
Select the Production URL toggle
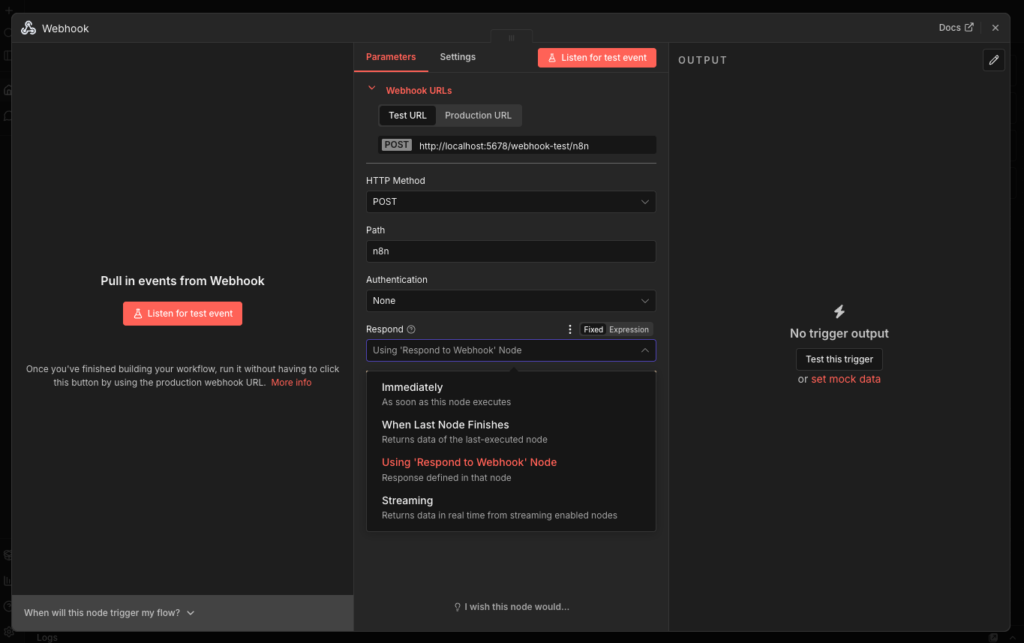478,115
